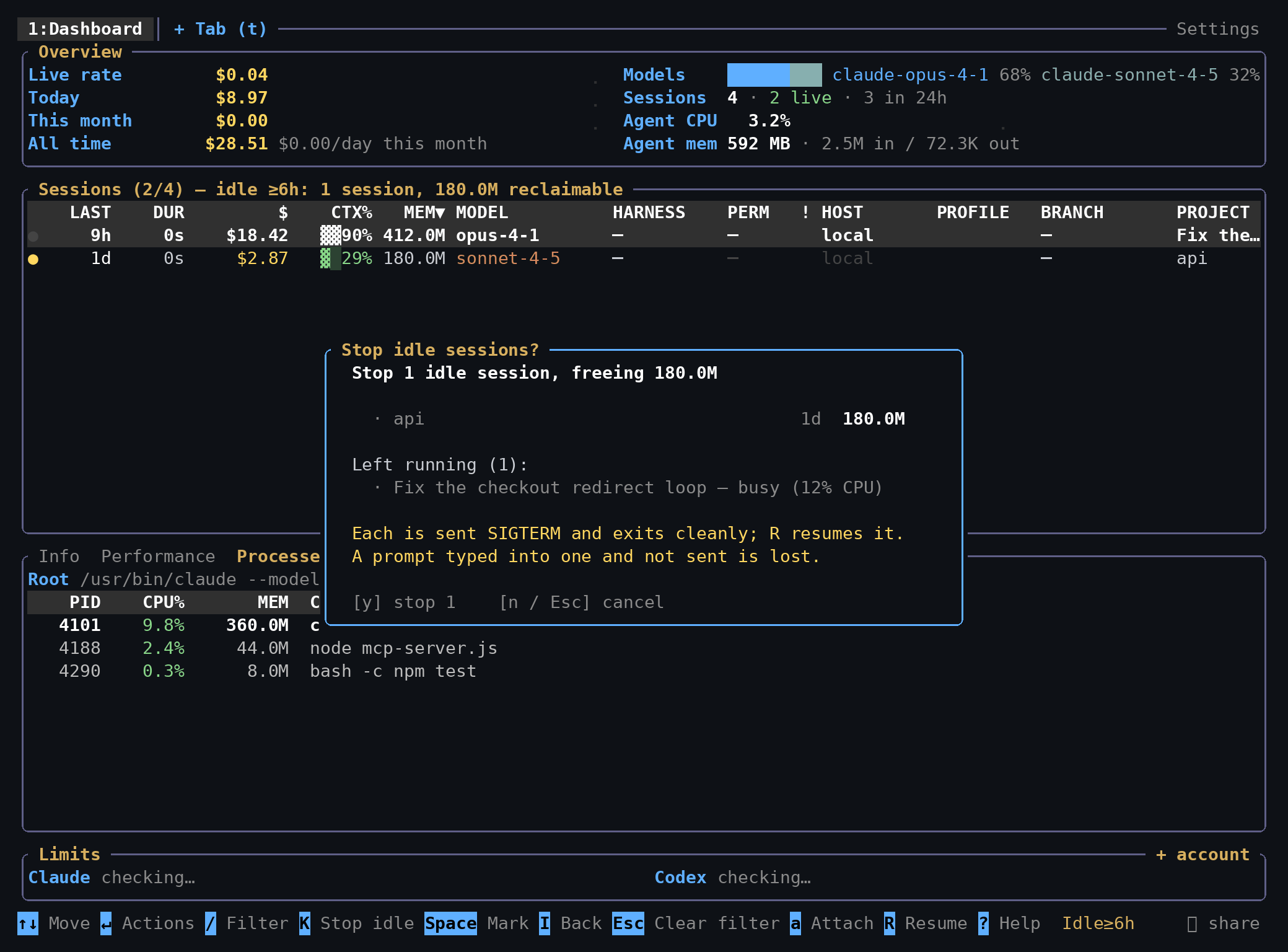Switch to the Performance tab
Image resolution: width=1288 pixels, height=952 pixels.
[158, 556]
